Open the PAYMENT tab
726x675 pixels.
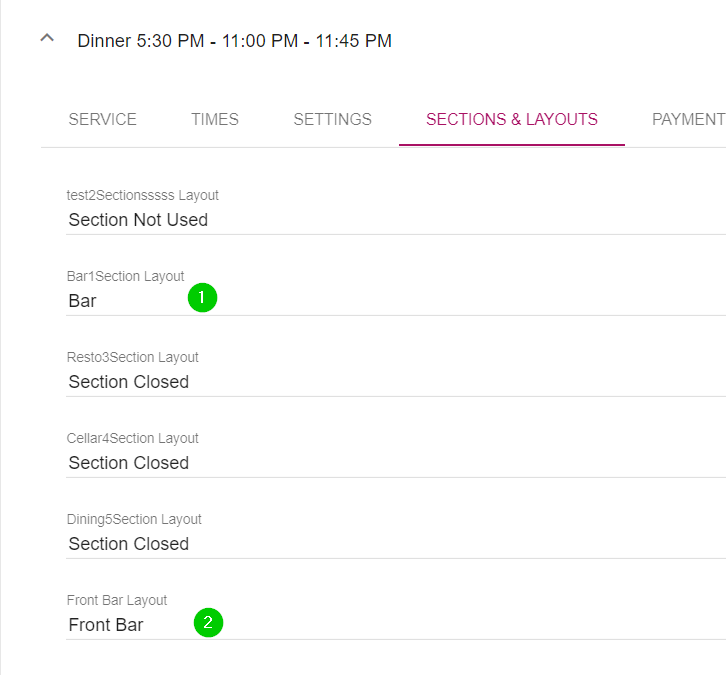point(688,119)
